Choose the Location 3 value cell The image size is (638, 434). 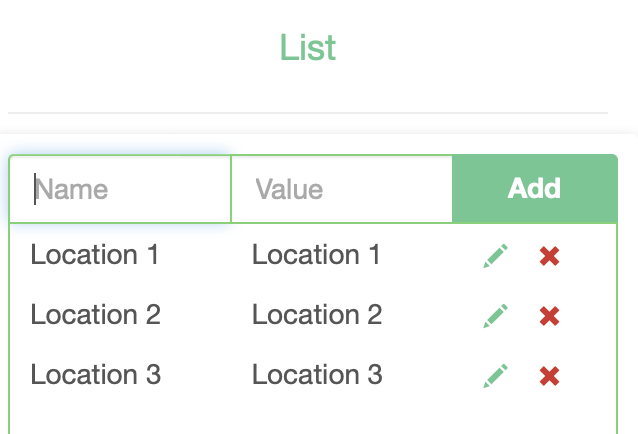pos(316,375)
